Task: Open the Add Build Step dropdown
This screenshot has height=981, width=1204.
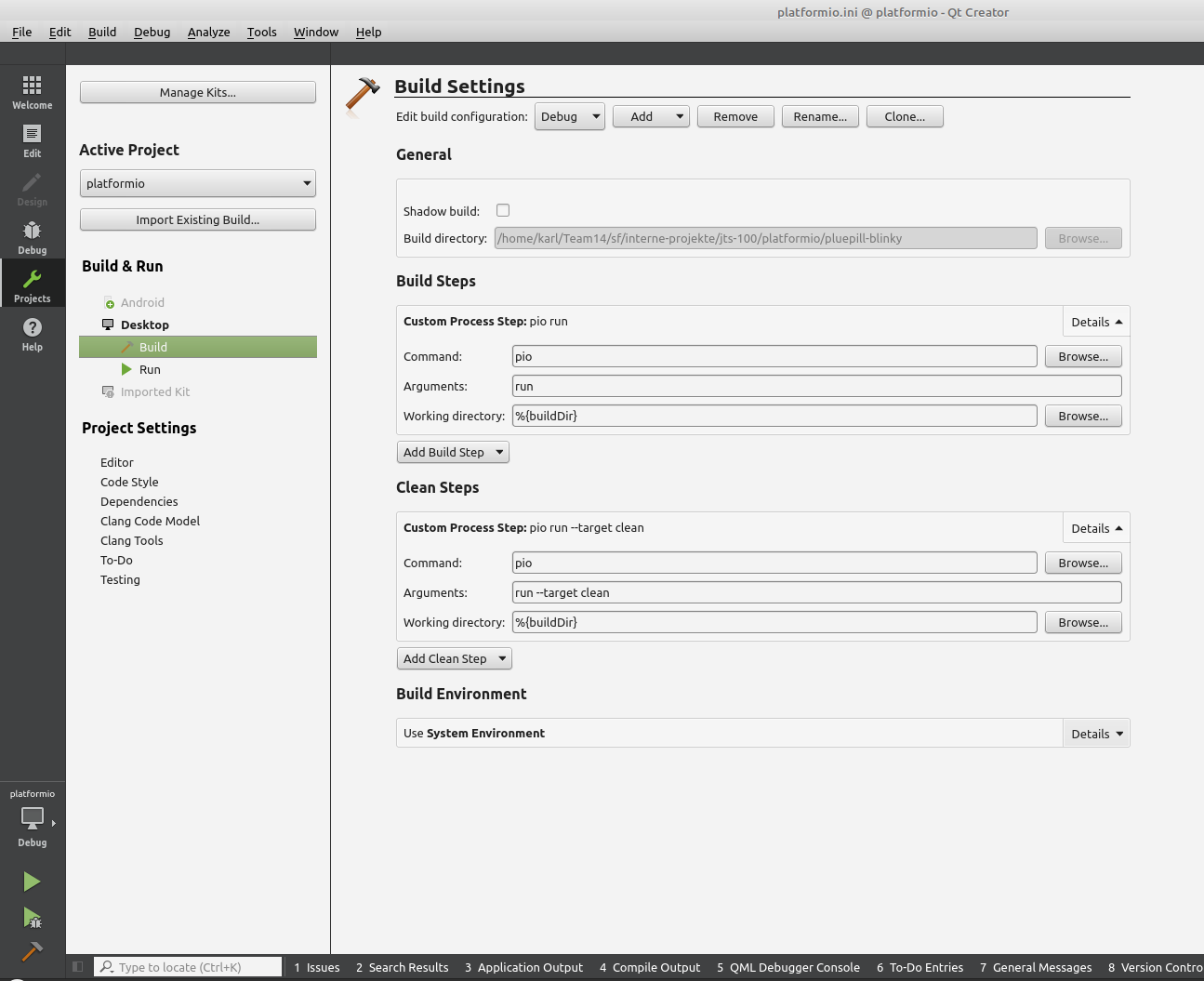Action: point(453,452)
